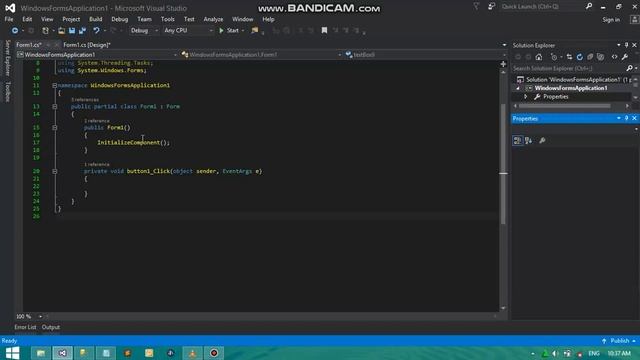
Task: Click the editor vertical scrollbar thumb
Action: [x=503, y=163]
